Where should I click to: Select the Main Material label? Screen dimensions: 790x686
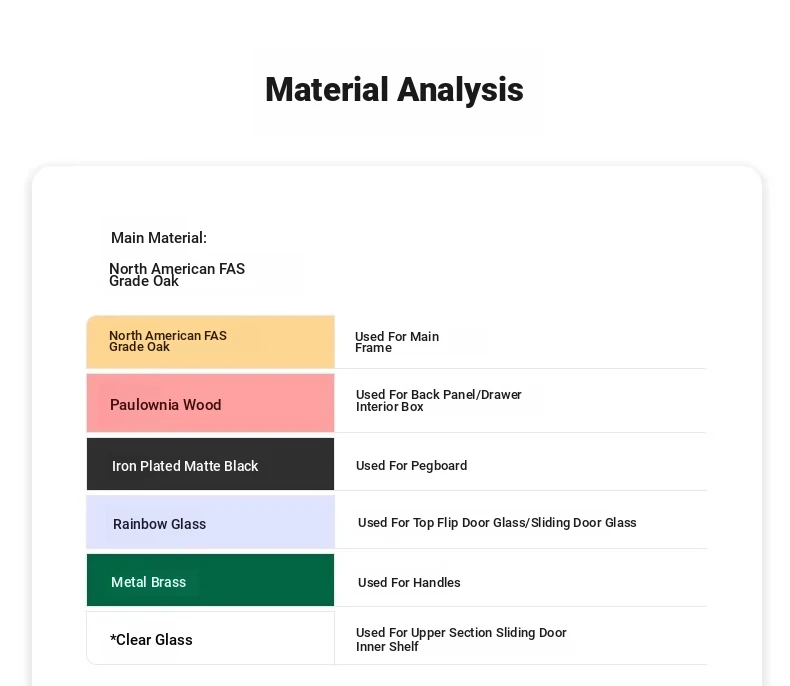(x=159, y=238)
